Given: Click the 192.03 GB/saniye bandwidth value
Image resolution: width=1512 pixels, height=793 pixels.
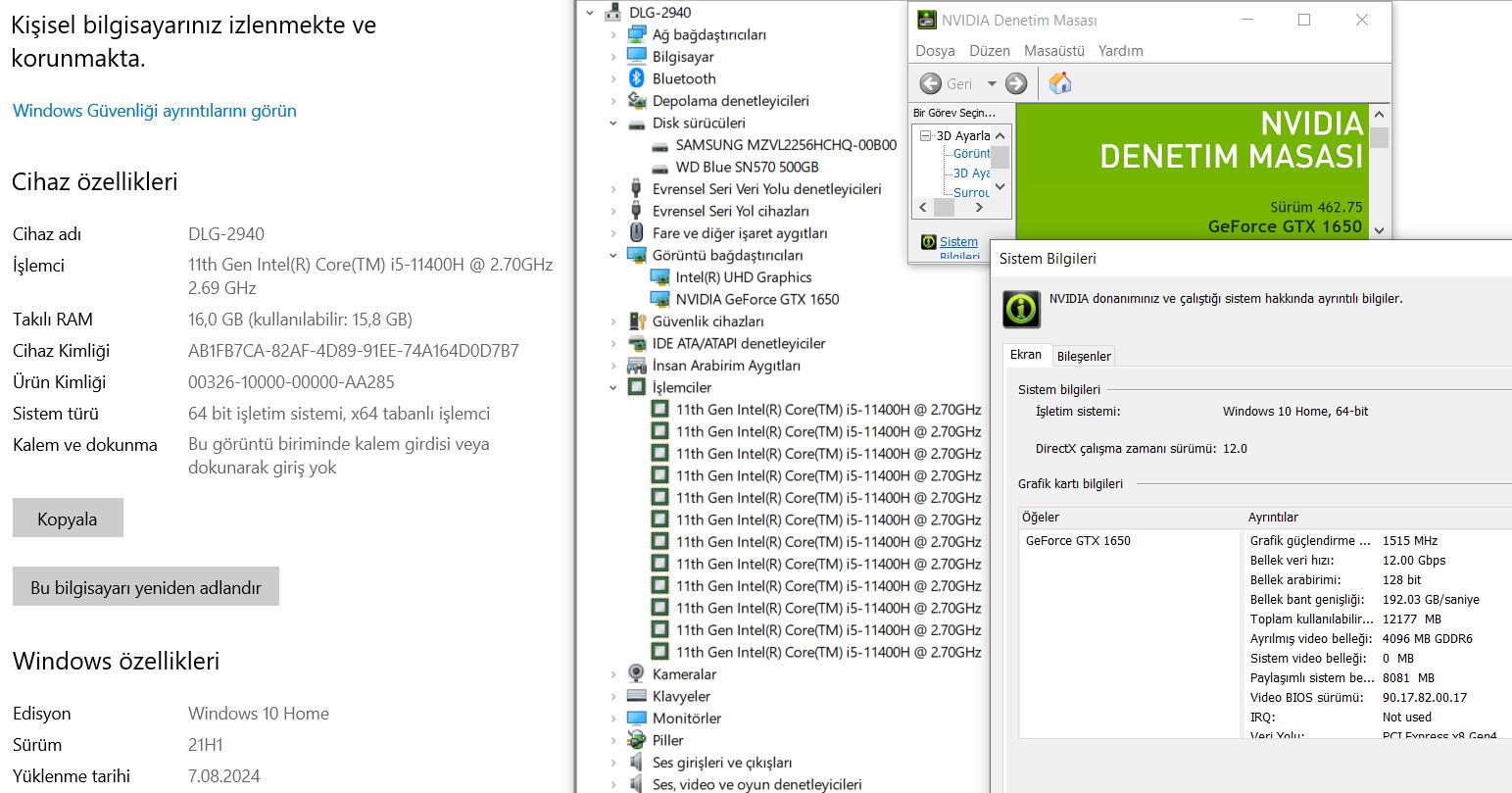Looking at the screenshot, I should click(x=1431, y=600).
